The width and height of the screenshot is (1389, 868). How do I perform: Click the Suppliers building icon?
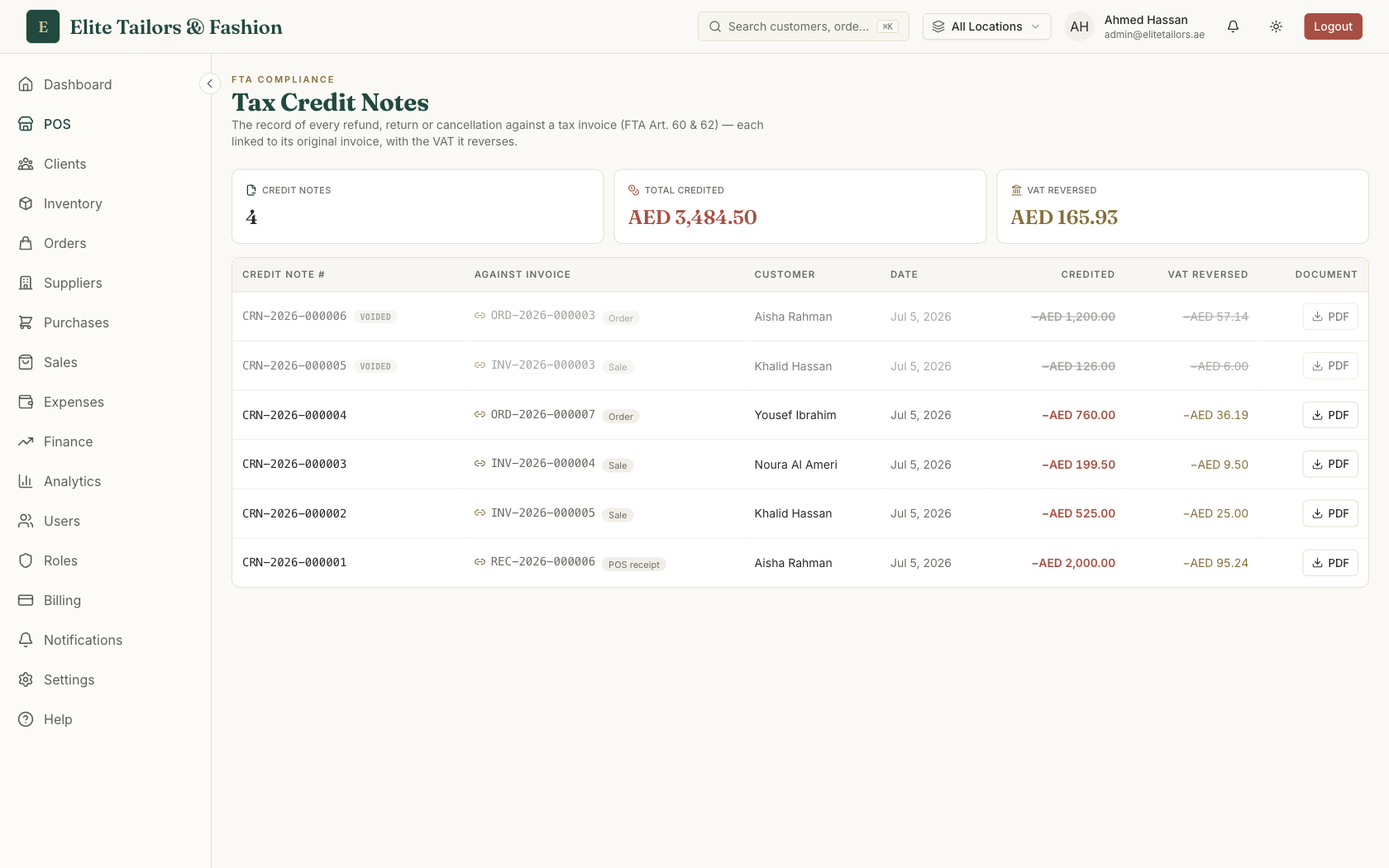point(26,283)
